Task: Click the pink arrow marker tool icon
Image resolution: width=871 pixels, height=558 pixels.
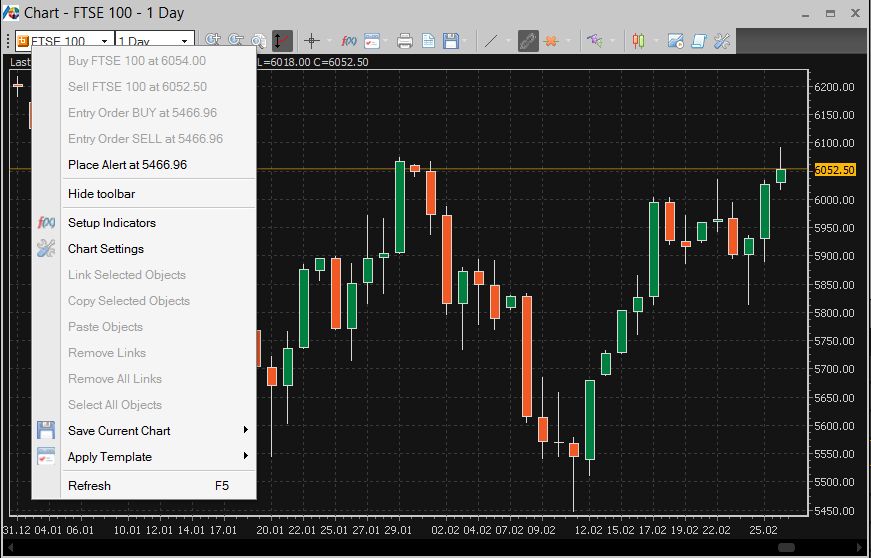Action: click(595, 41)
